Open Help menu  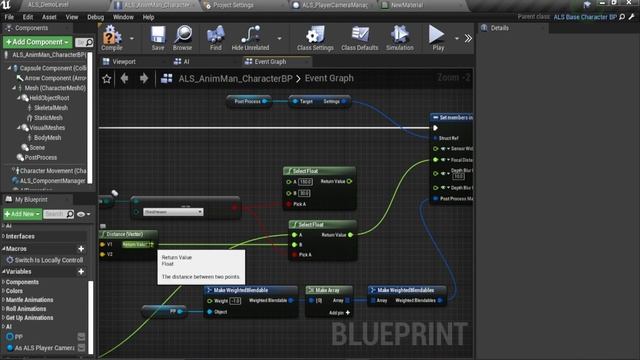[148, 17]
